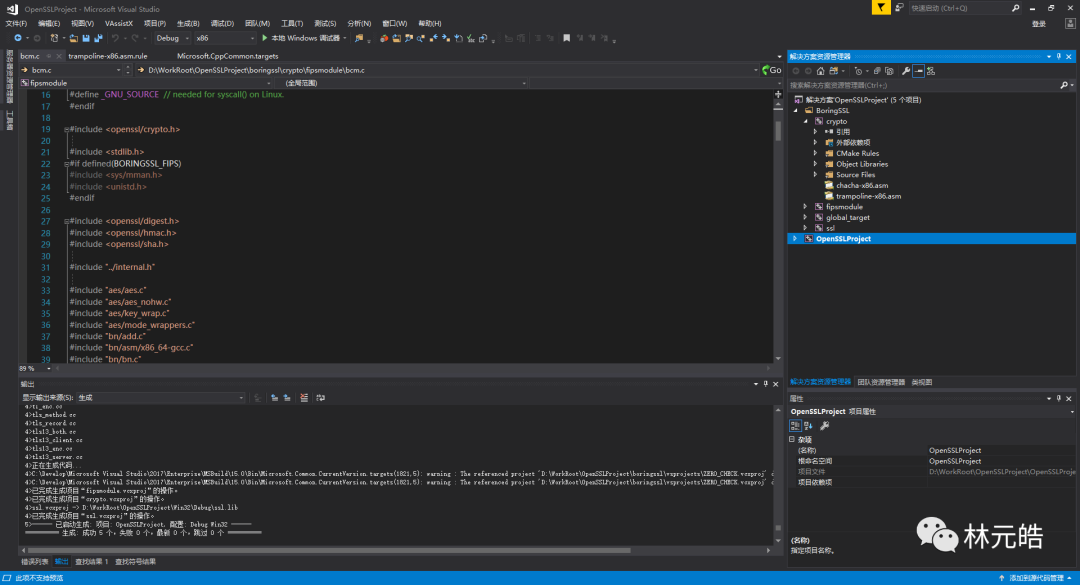Click the categorized view icon in Properties panel
Image resolution: width=1080 pixels, height=585 pixels.
(x=796, y=425)
